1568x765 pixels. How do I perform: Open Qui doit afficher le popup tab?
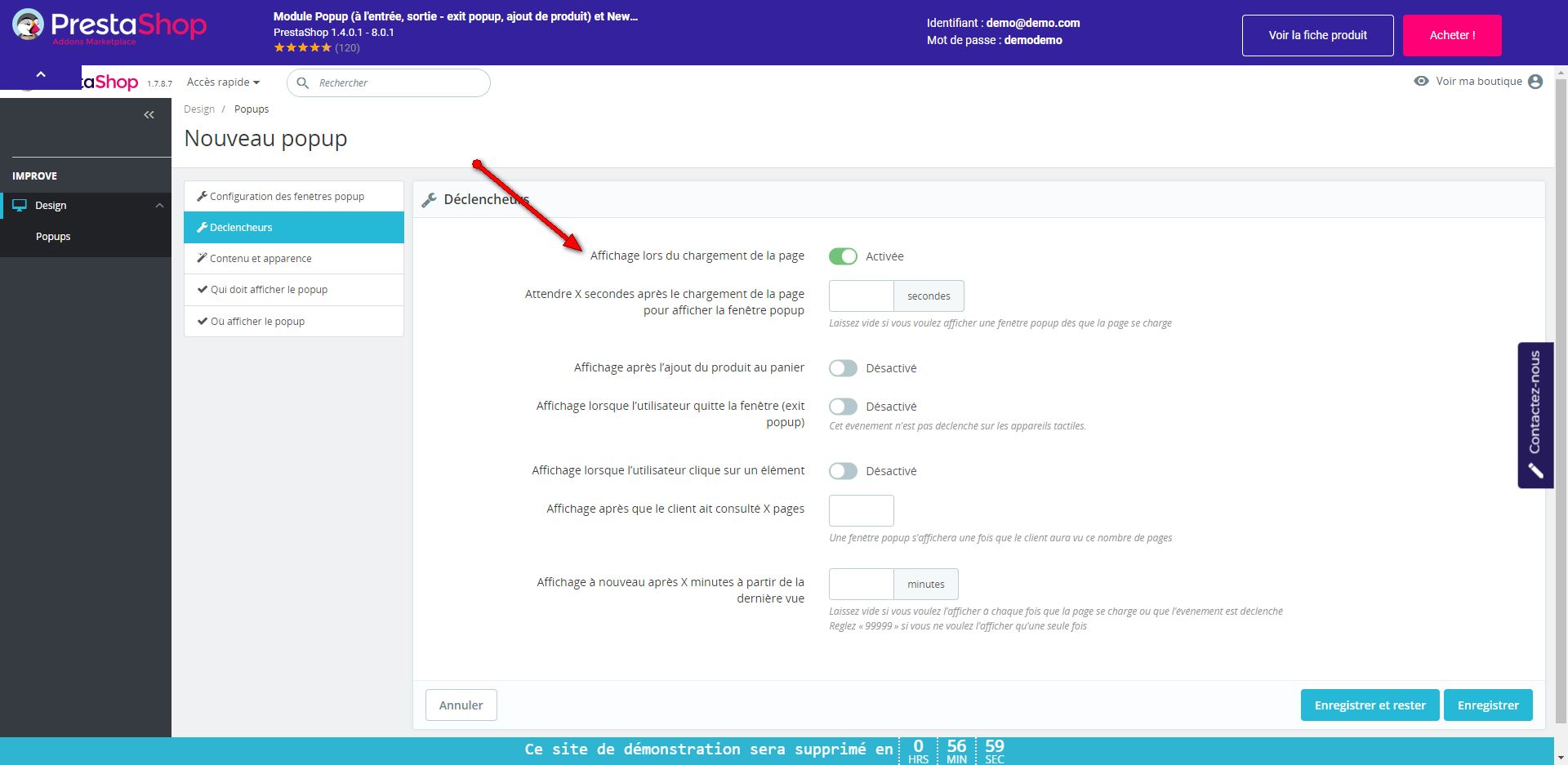click(294, 290)
